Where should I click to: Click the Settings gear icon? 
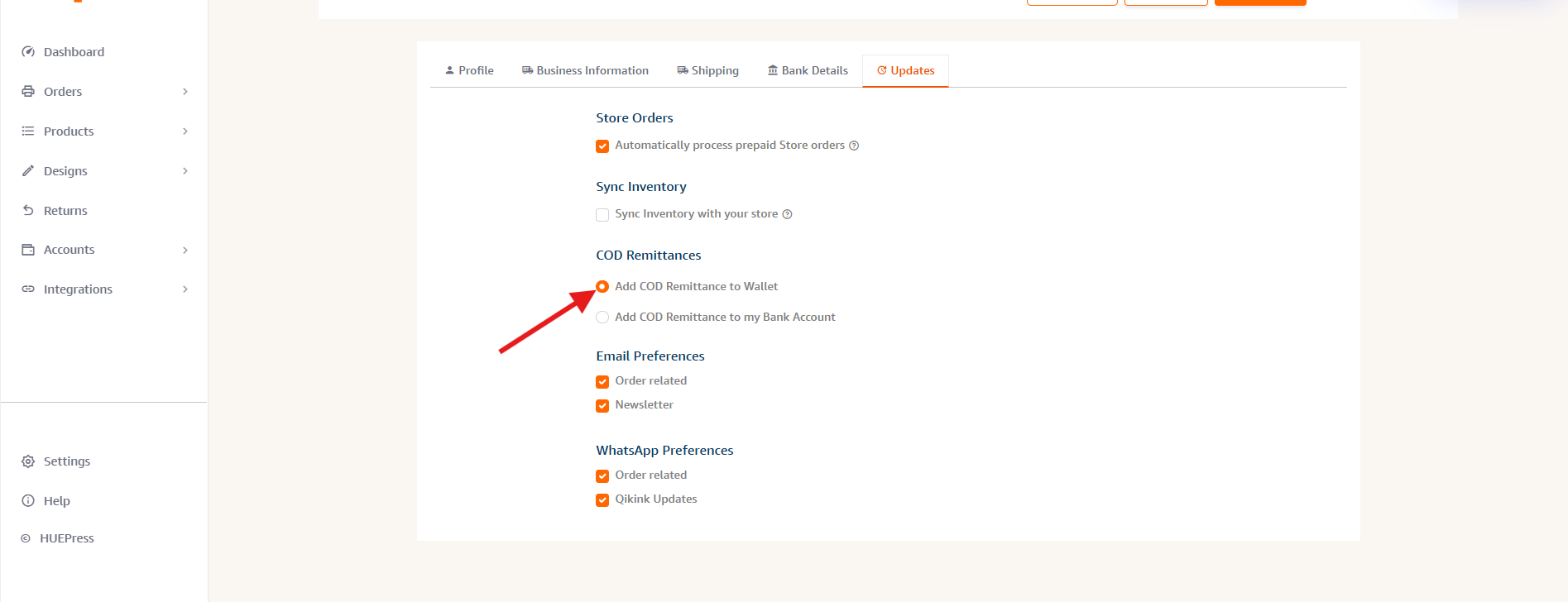(x=28, y=461)
